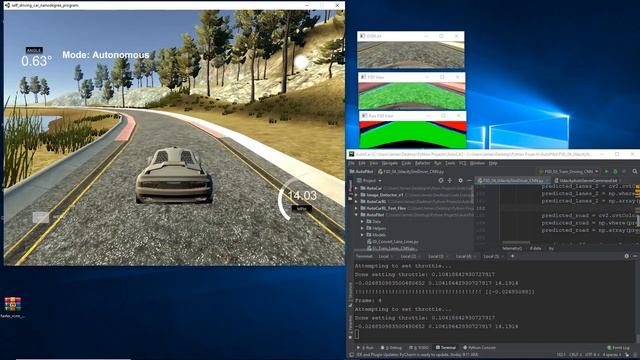Add a new terminal session with plus
Viewport: 640px width, 360px height.
click(x=513, y=256)
